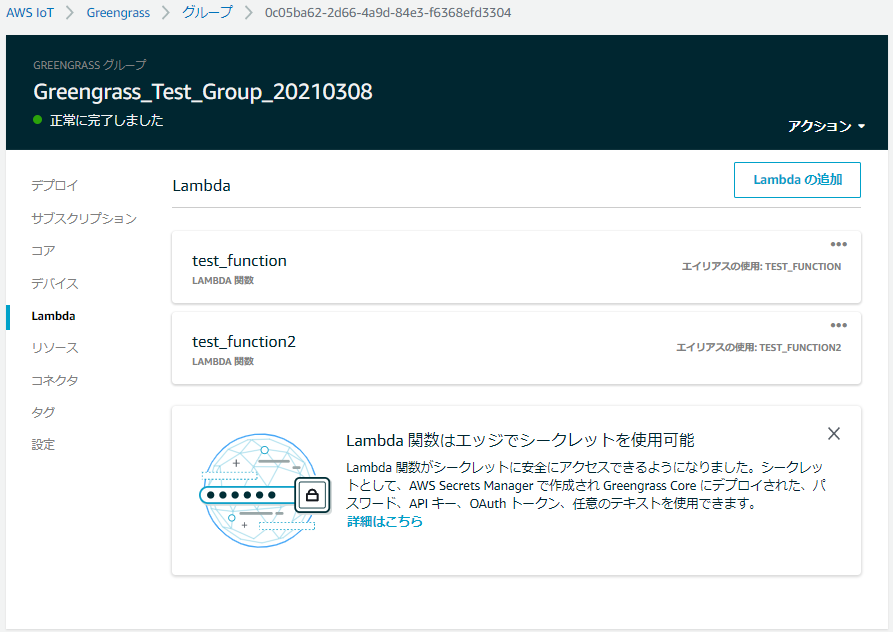Screen dimensions: 893x632
Task: Open the test_function2 card's three-dot menu
Action: coord(838,325)
